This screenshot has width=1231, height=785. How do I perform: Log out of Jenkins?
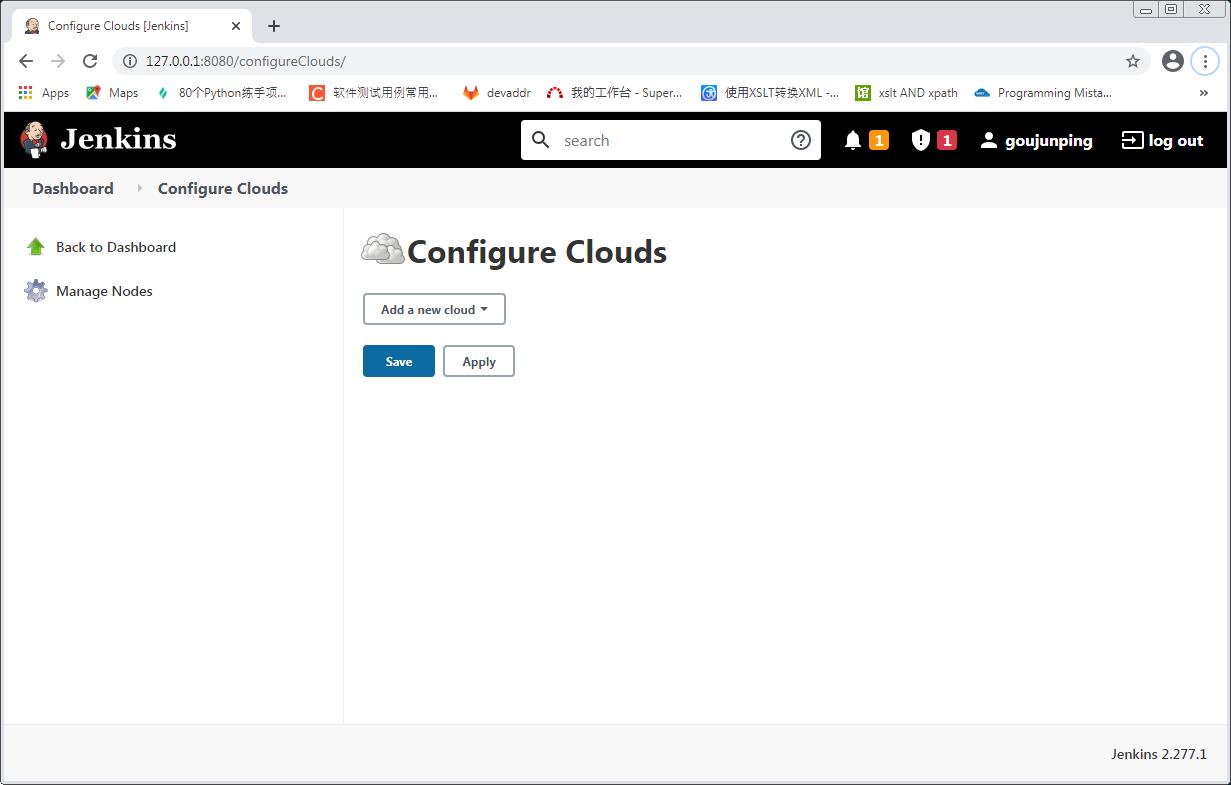click(x=1162, y=141)
